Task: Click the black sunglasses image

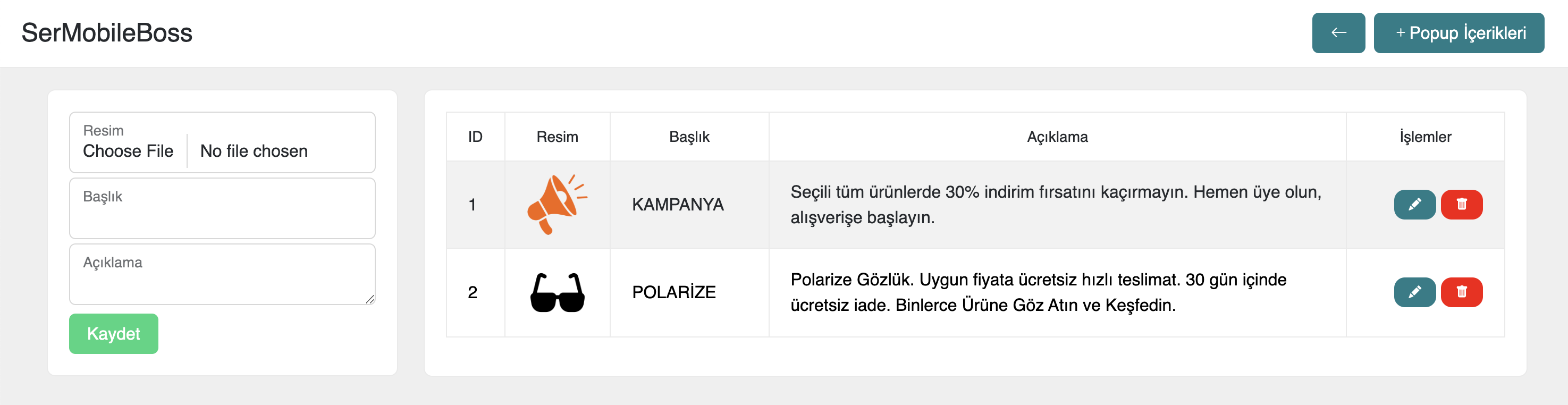Action: [x=557, y=293]
